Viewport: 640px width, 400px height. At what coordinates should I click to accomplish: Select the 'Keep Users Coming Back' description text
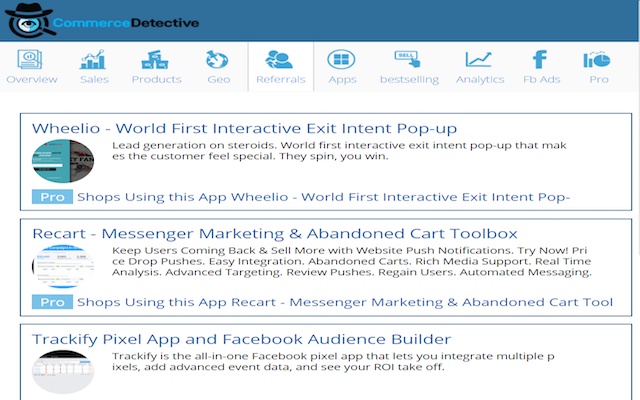coord(352,261)
